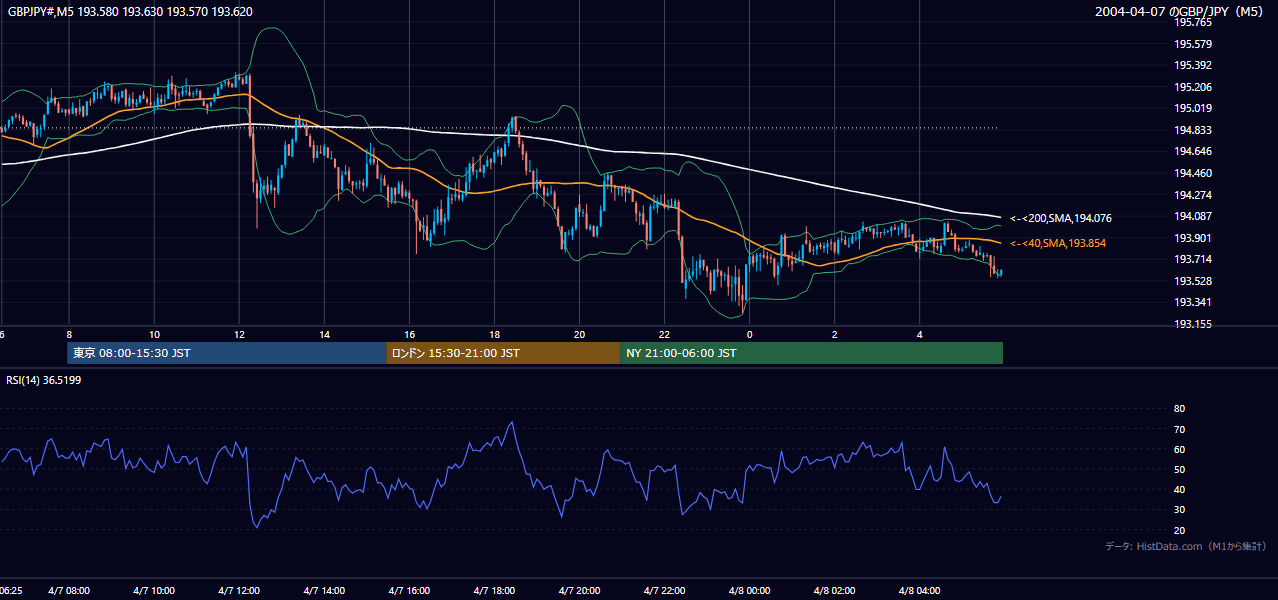Click RSI scale label 20
The height and width of the screenshot is (600, 1278).
1179,530
